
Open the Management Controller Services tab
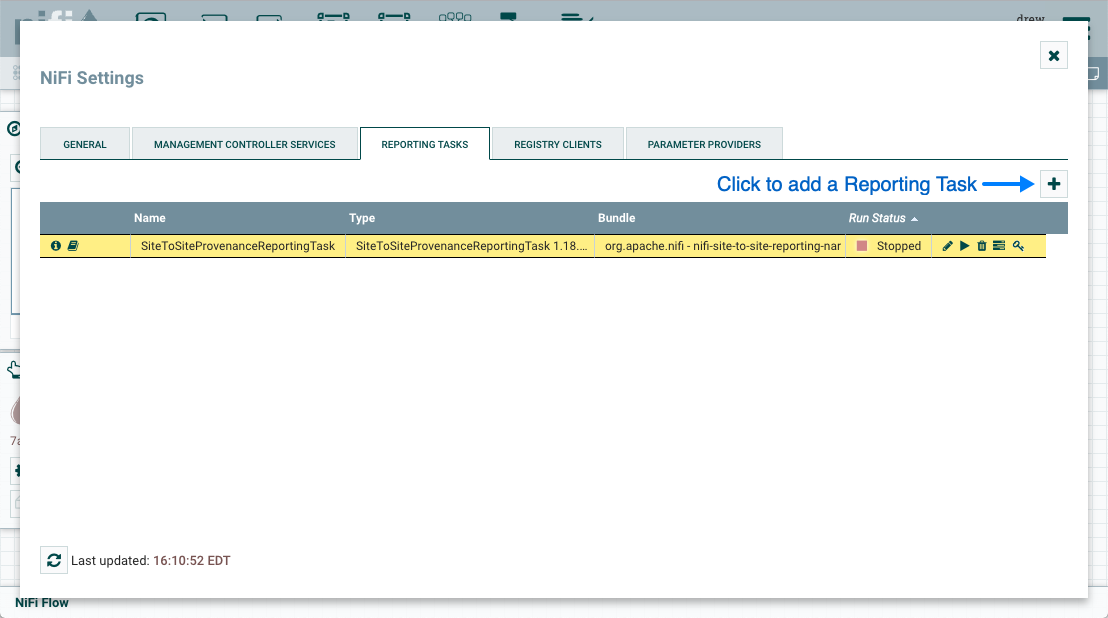(245, 144)
